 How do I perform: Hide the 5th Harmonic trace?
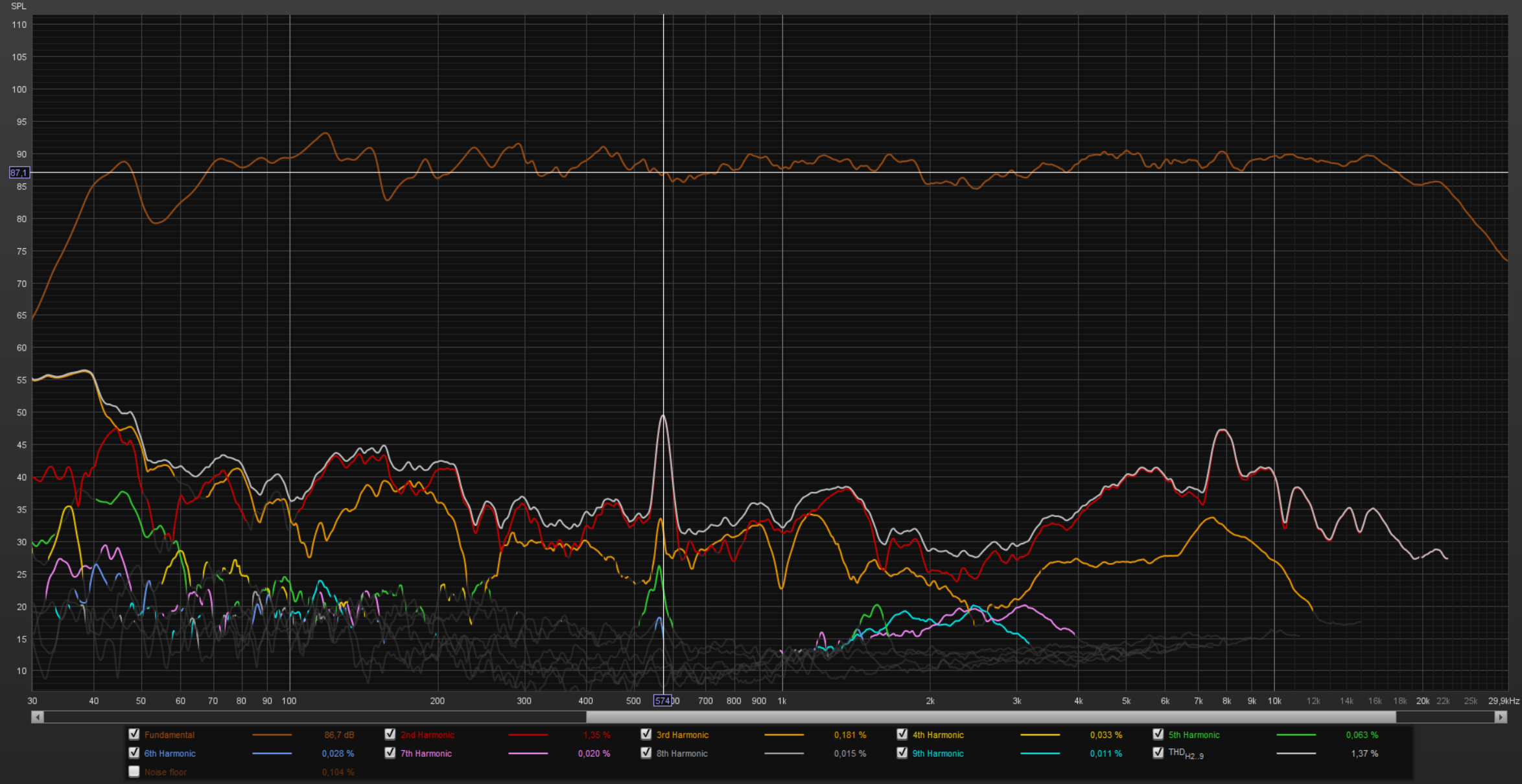1158,734
